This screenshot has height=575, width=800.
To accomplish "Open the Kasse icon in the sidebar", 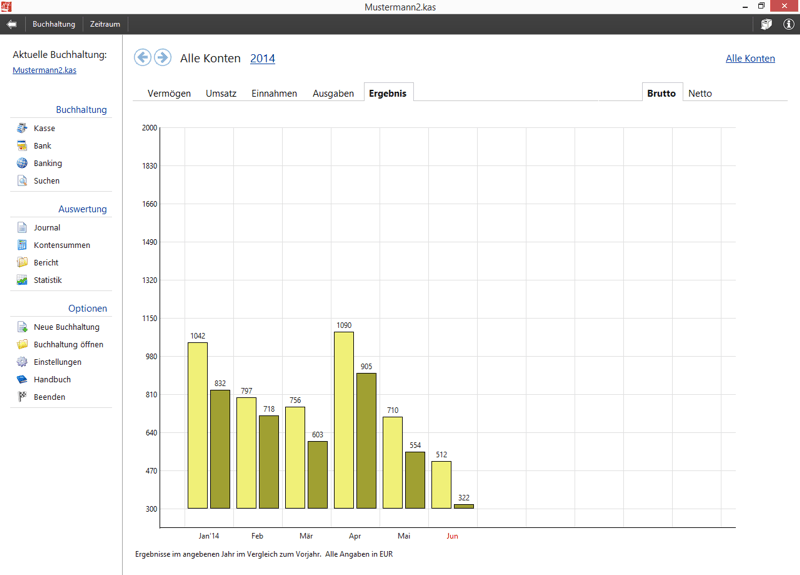I will pos(22,128).
